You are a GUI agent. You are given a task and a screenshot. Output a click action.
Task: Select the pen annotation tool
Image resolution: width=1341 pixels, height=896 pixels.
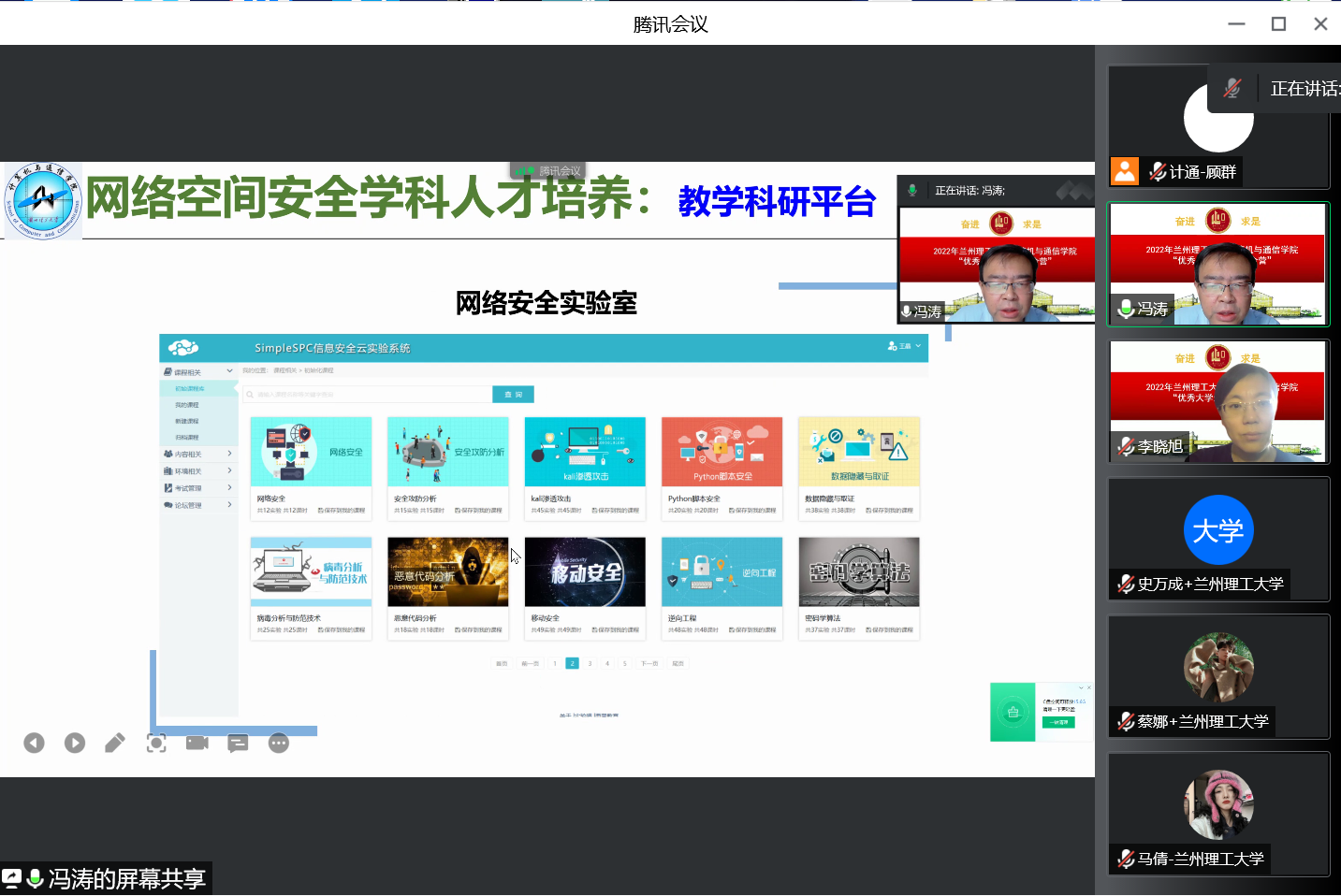pyautogui.click(x=115, y=743)
